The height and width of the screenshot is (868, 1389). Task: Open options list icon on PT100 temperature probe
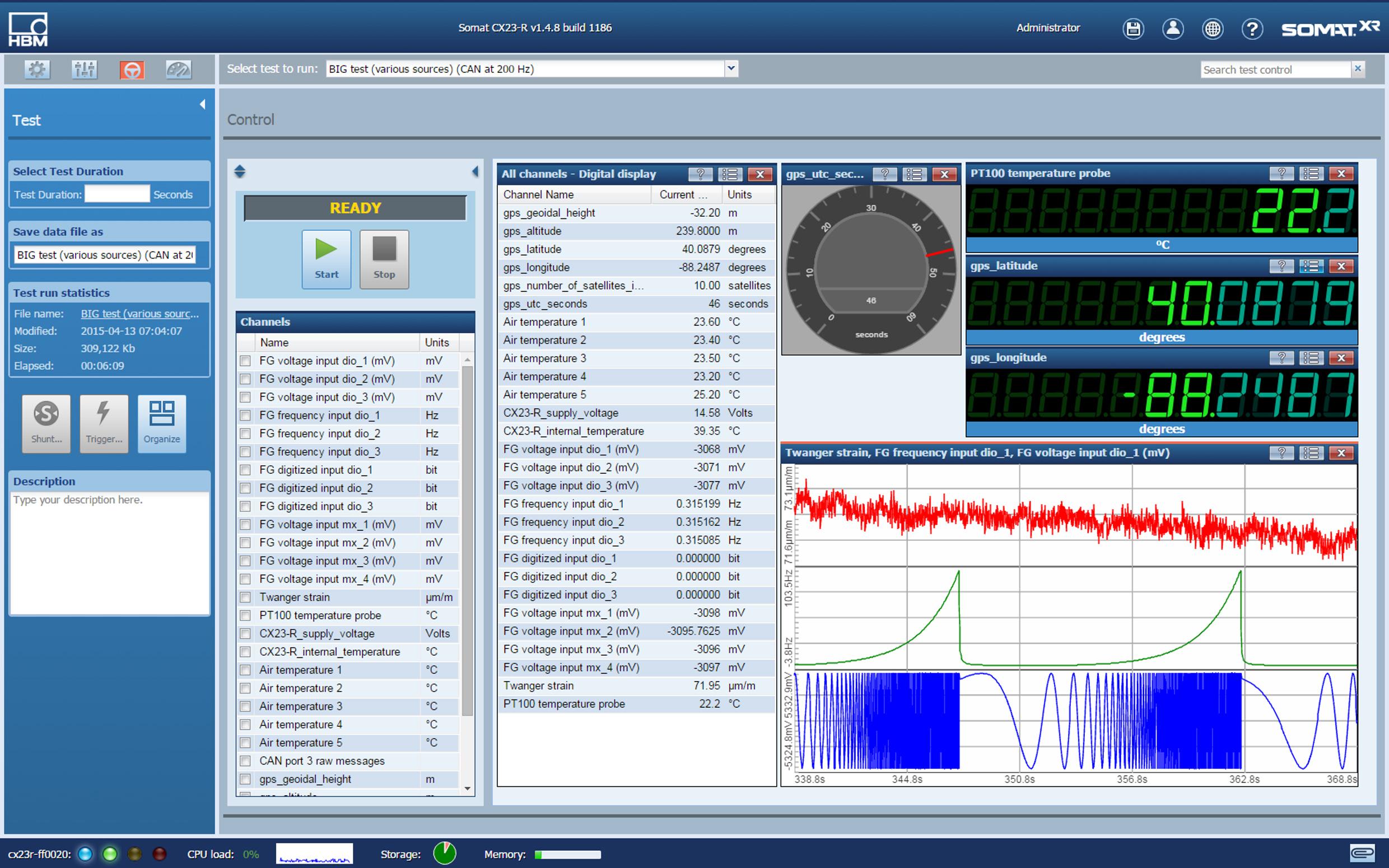pyautogui.click(x=1311, y=174)
